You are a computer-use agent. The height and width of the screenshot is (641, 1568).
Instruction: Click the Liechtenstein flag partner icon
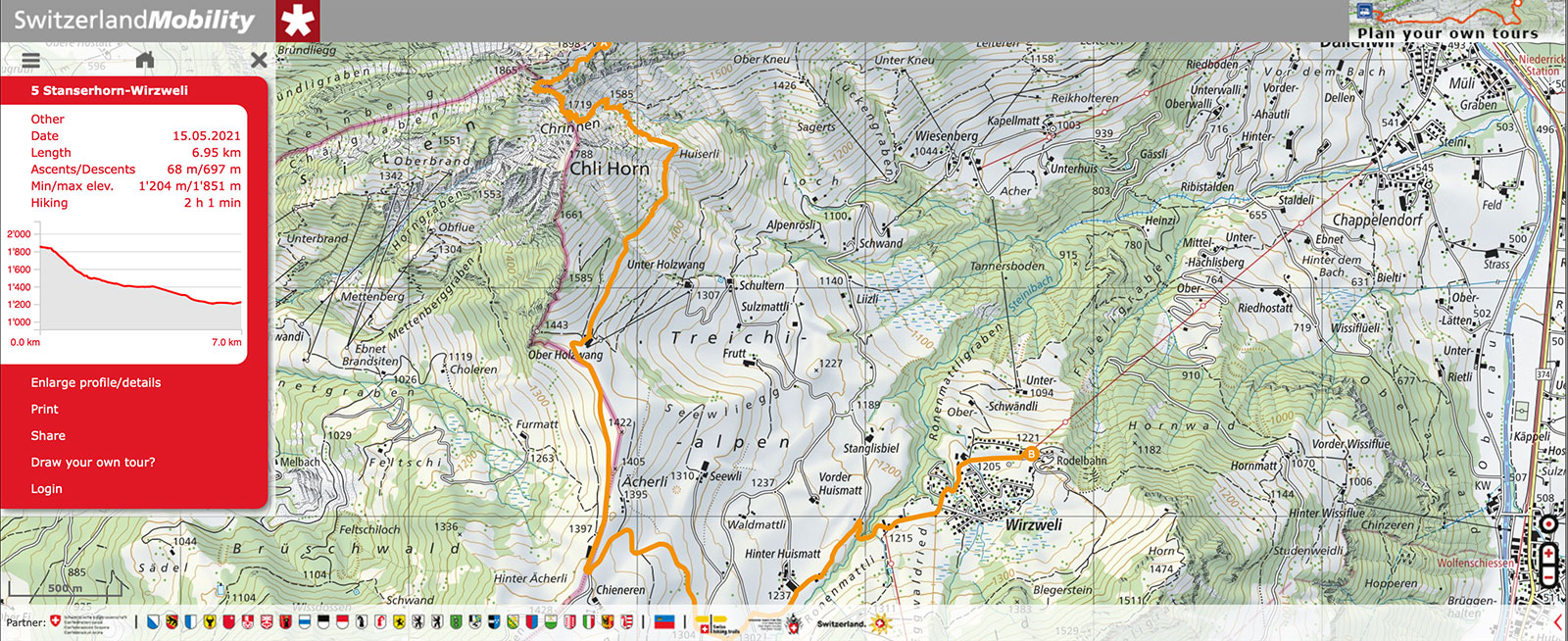click(664, 621)
